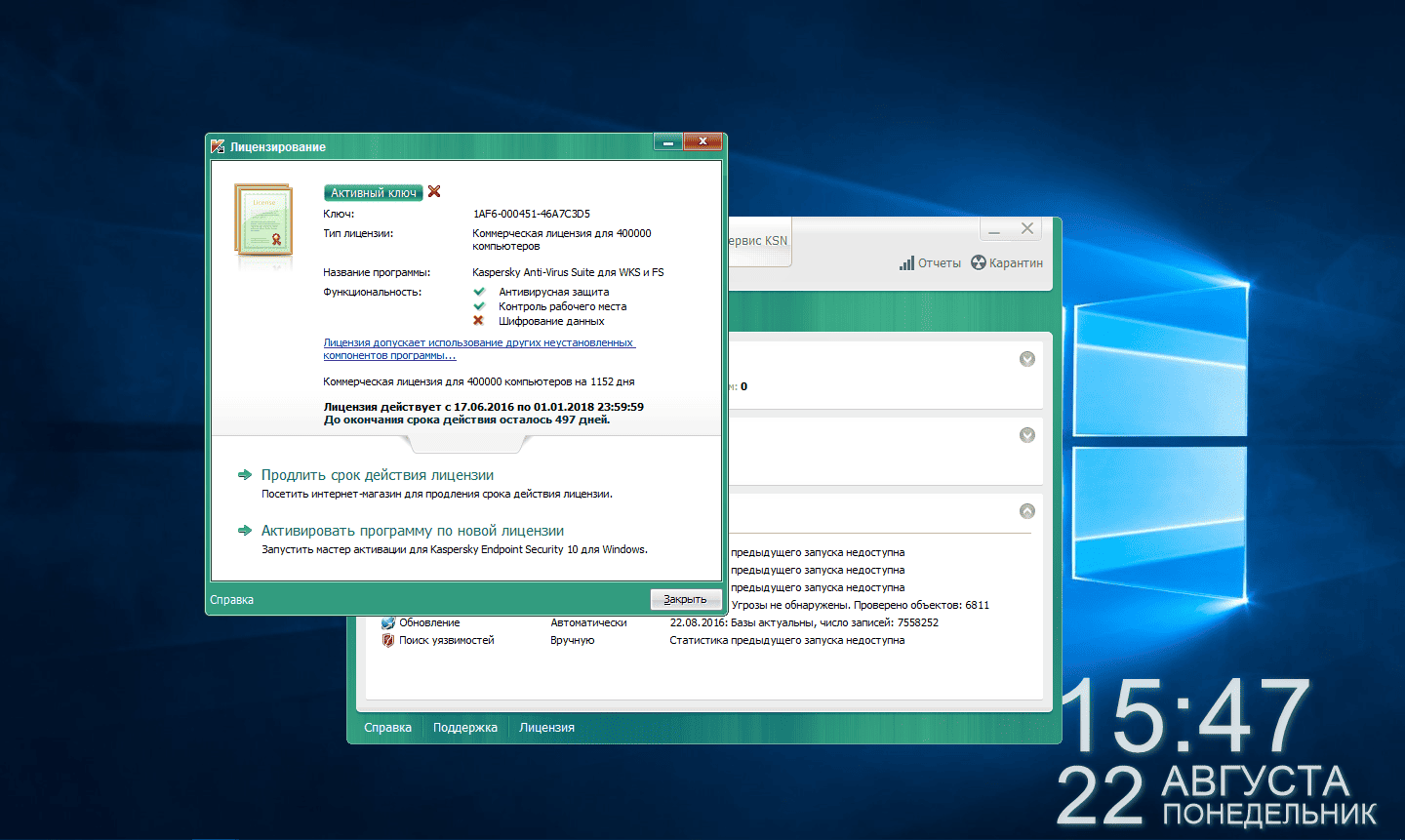Open Карантин in the main window

[x=1016, y=263]
